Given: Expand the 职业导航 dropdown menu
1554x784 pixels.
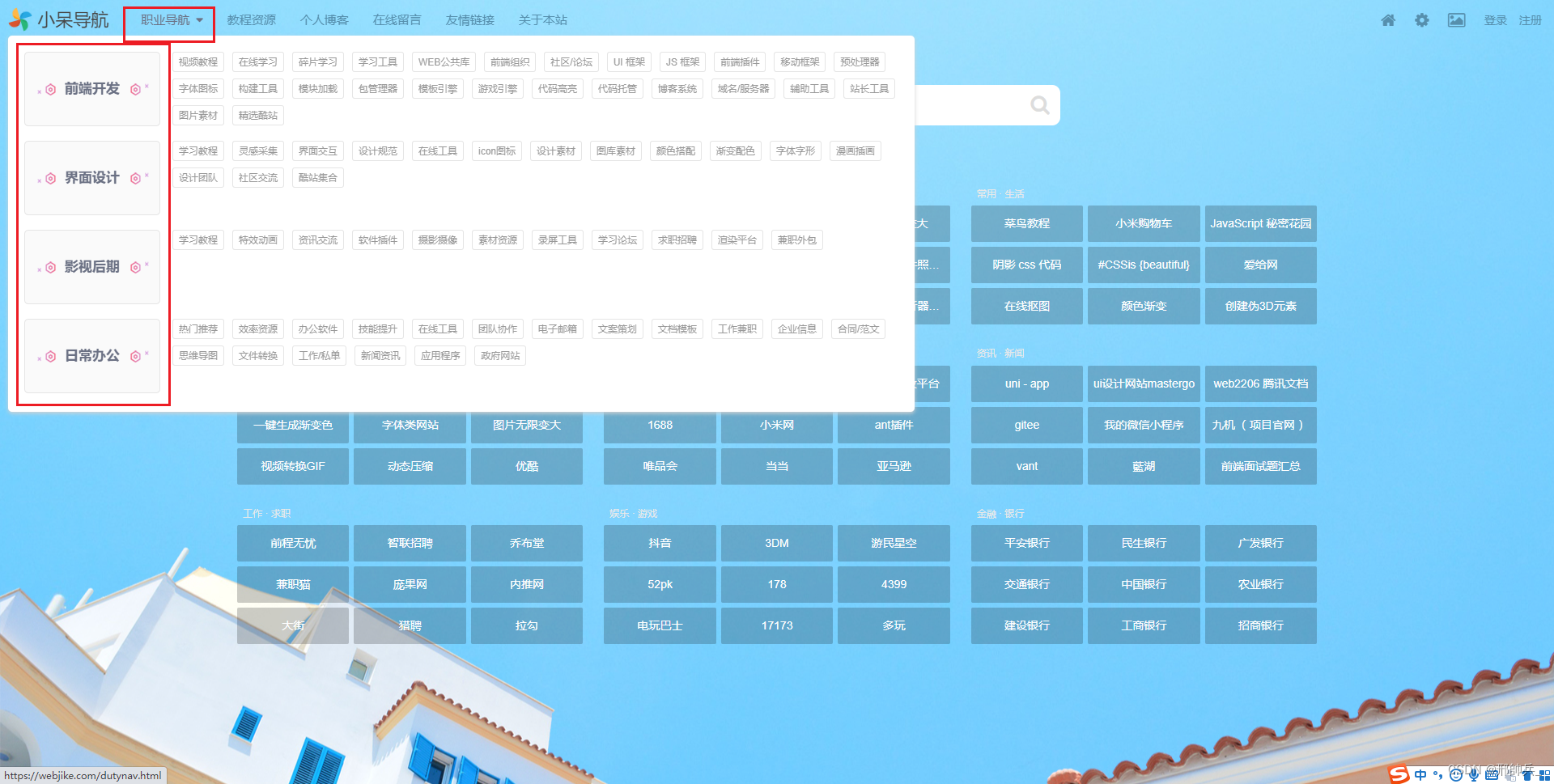Looking at the screenshot, I should [172, 20].
